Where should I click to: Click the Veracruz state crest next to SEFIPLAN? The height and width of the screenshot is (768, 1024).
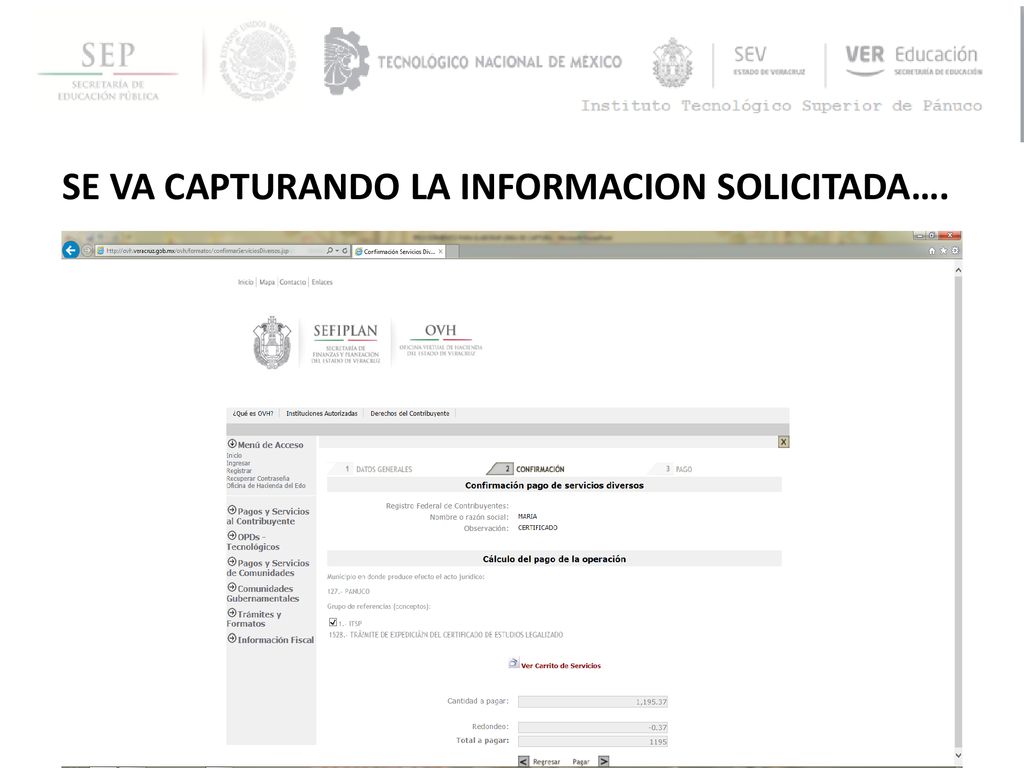click(x=272, y=342)
